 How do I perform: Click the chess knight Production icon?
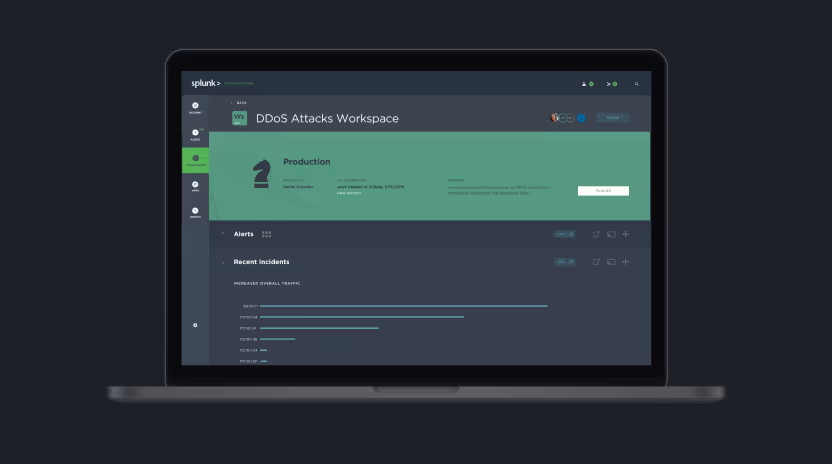261,174
